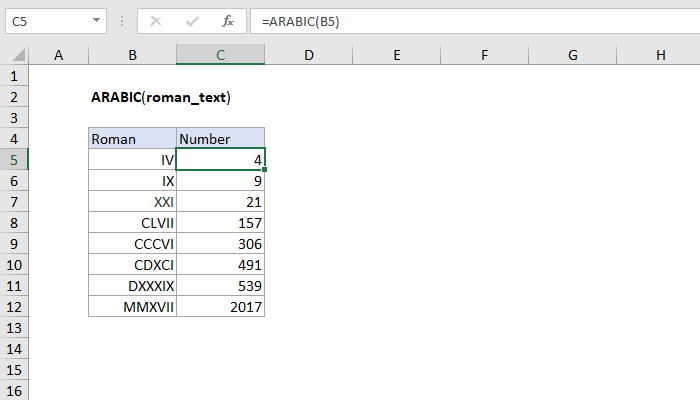Select row 13 header
This screenshot has height=400, width=700.
pos(14,328)
